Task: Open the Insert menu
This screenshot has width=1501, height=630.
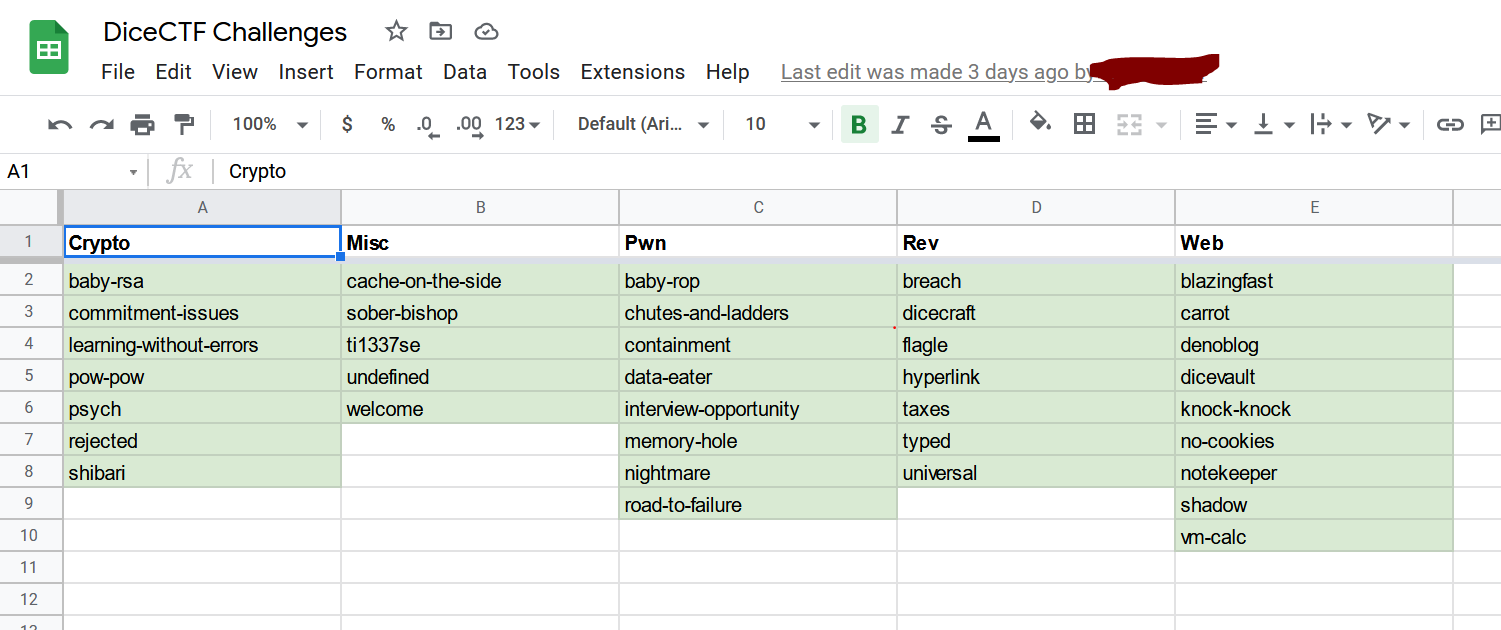Action: tap(306, 72)
